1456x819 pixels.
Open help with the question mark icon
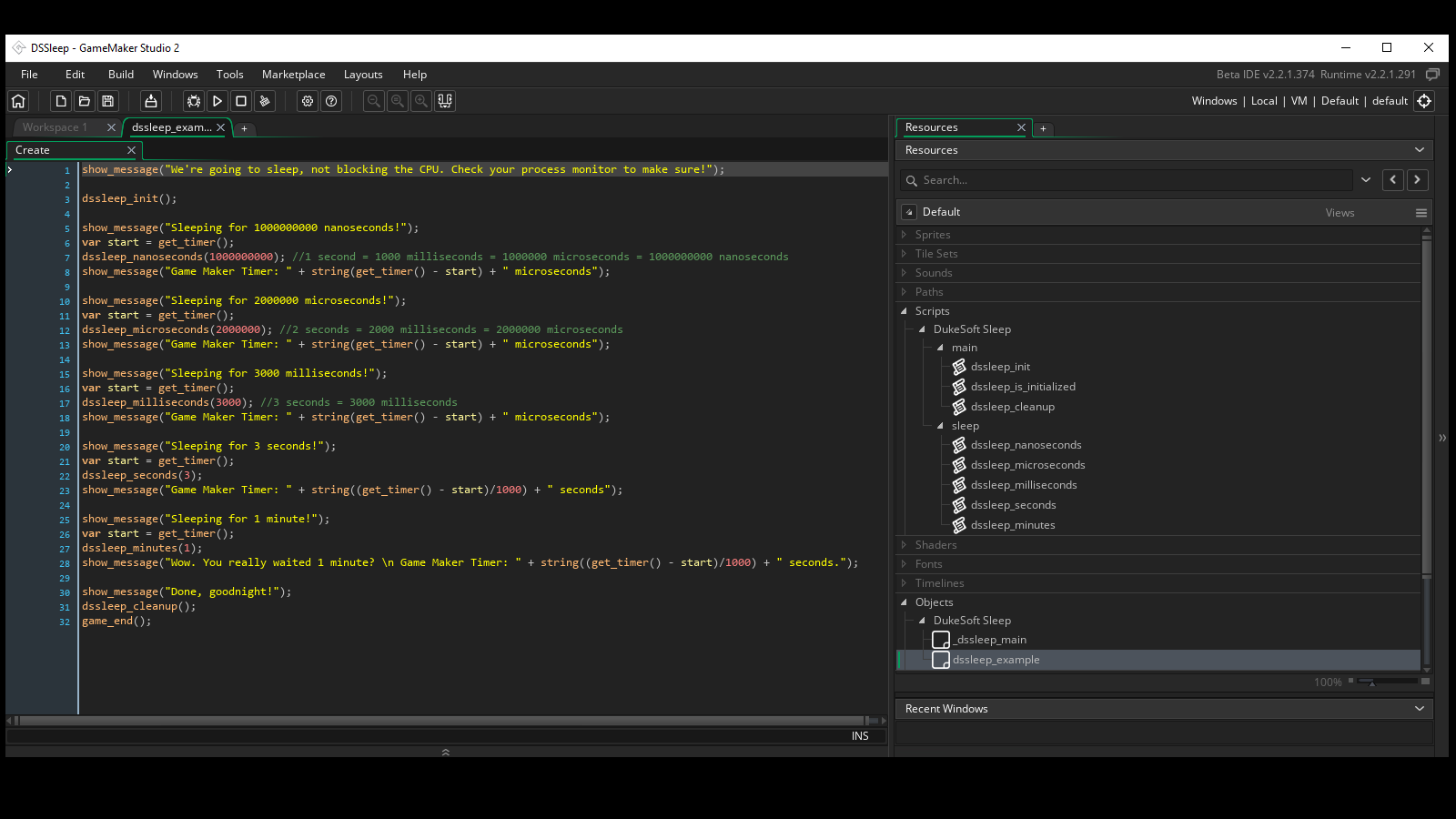pyautogui.click(x=331, y=101)
